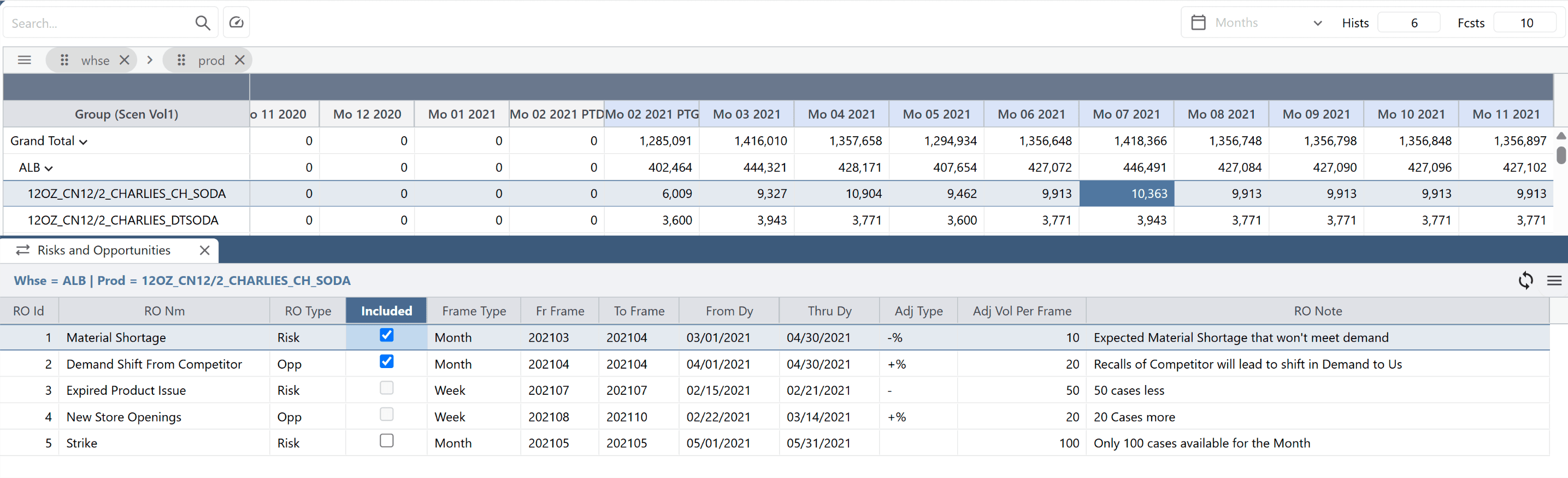Grab the drag handle on prod chip

pos(181,60)
